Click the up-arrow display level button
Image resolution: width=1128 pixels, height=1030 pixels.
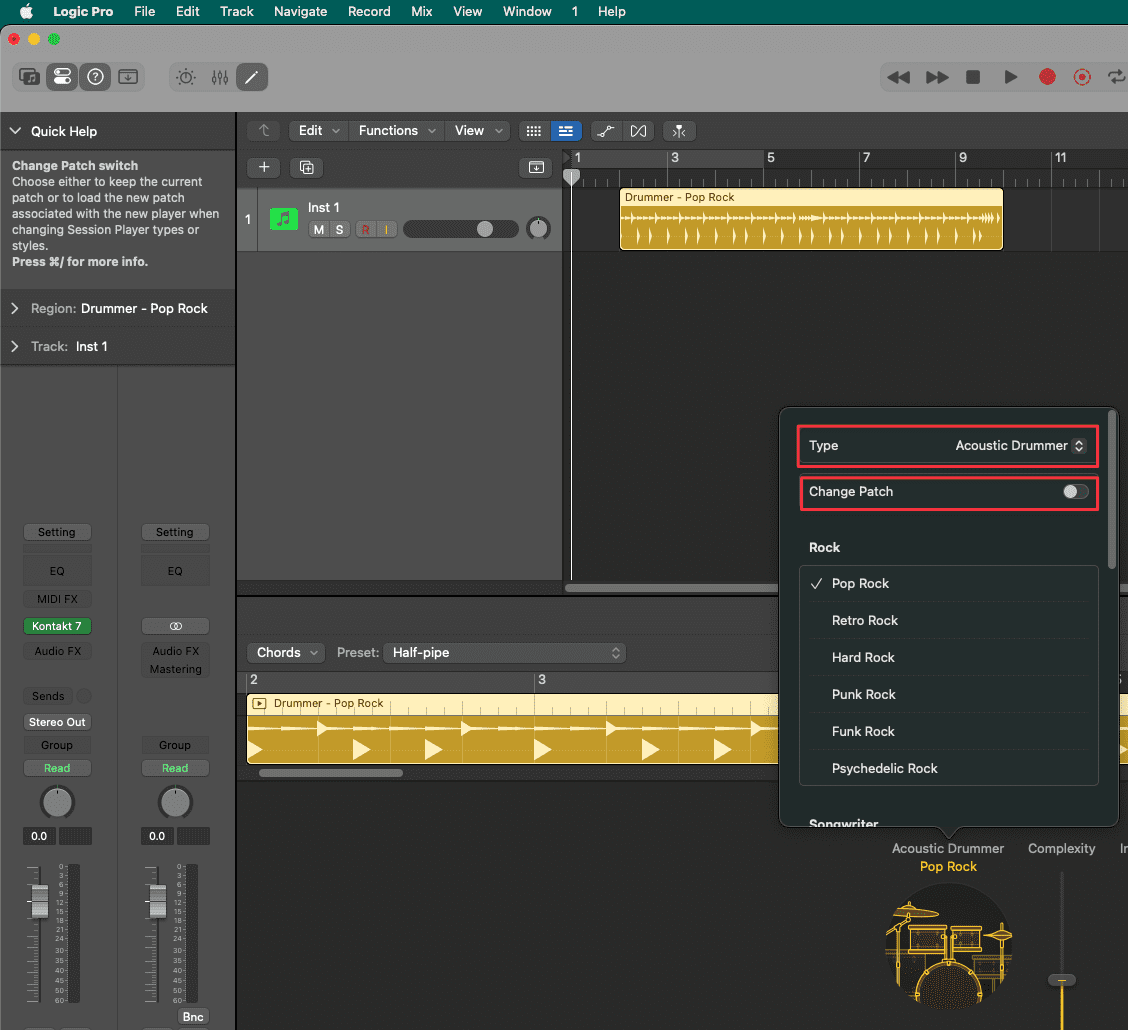264,131
